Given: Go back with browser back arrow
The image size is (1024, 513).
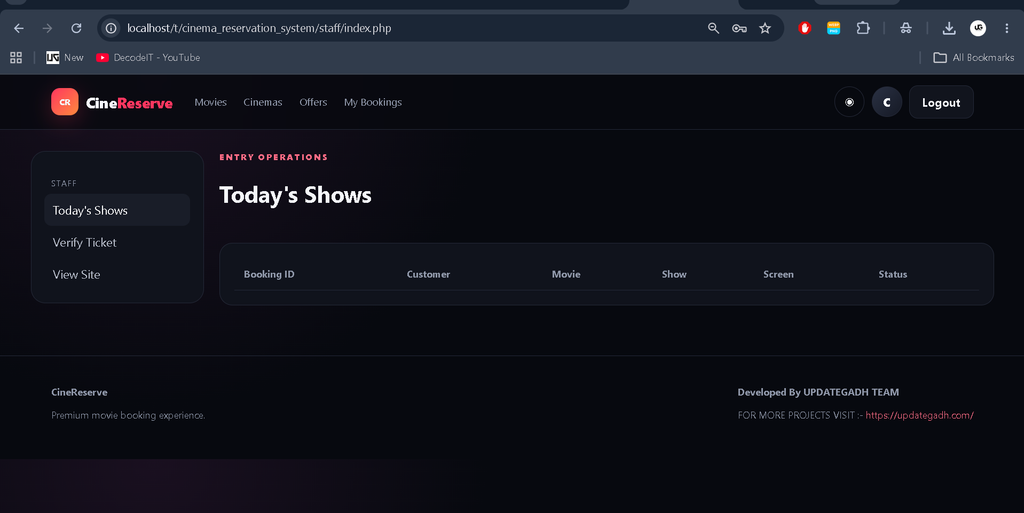Looking at the screenshot, I should coord(18,28).
